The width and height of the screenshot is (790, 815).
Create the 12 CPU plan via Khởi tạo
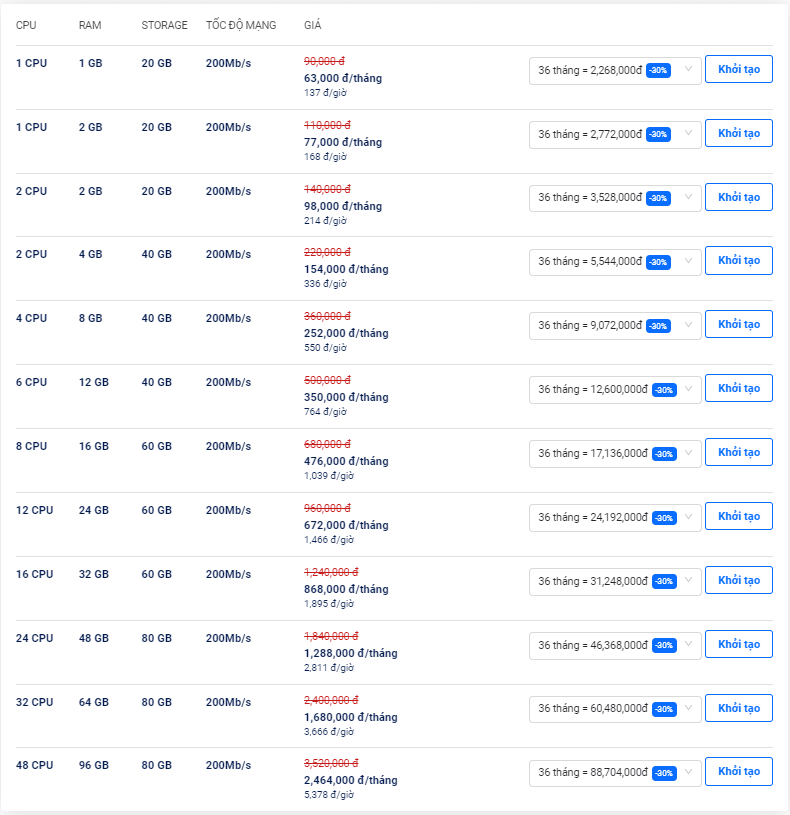tap(739, 516)
